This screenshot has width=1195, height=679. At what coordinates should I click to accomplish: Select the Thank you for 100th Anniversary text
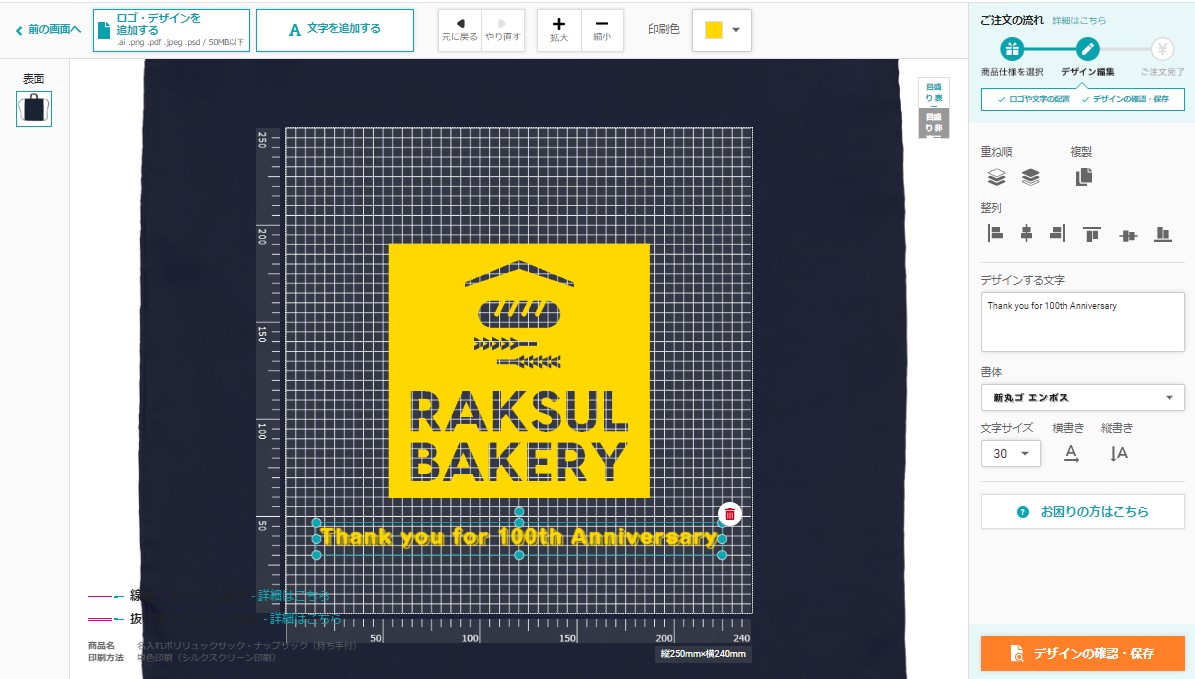518,537
